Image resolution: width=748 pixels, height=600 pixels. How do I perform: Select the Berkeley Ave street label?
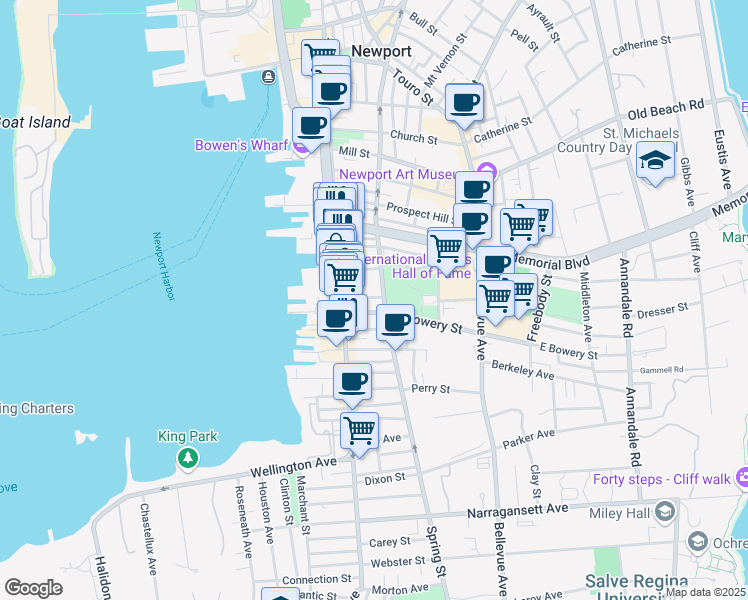[x=523, y=370]
